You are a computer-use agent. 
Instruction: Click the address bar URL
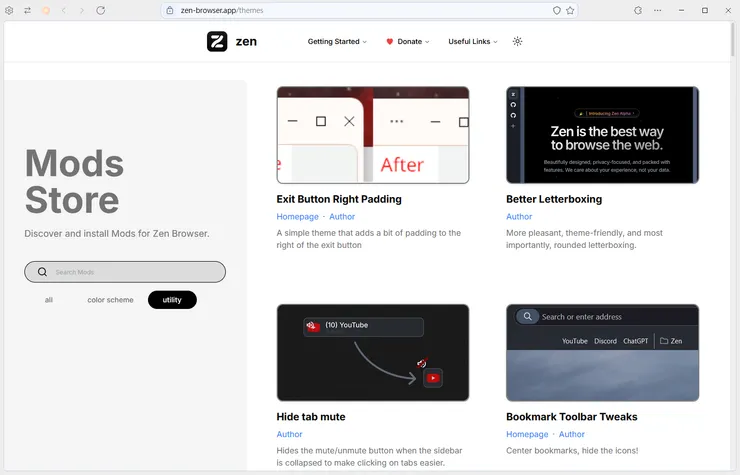[222, 10]
